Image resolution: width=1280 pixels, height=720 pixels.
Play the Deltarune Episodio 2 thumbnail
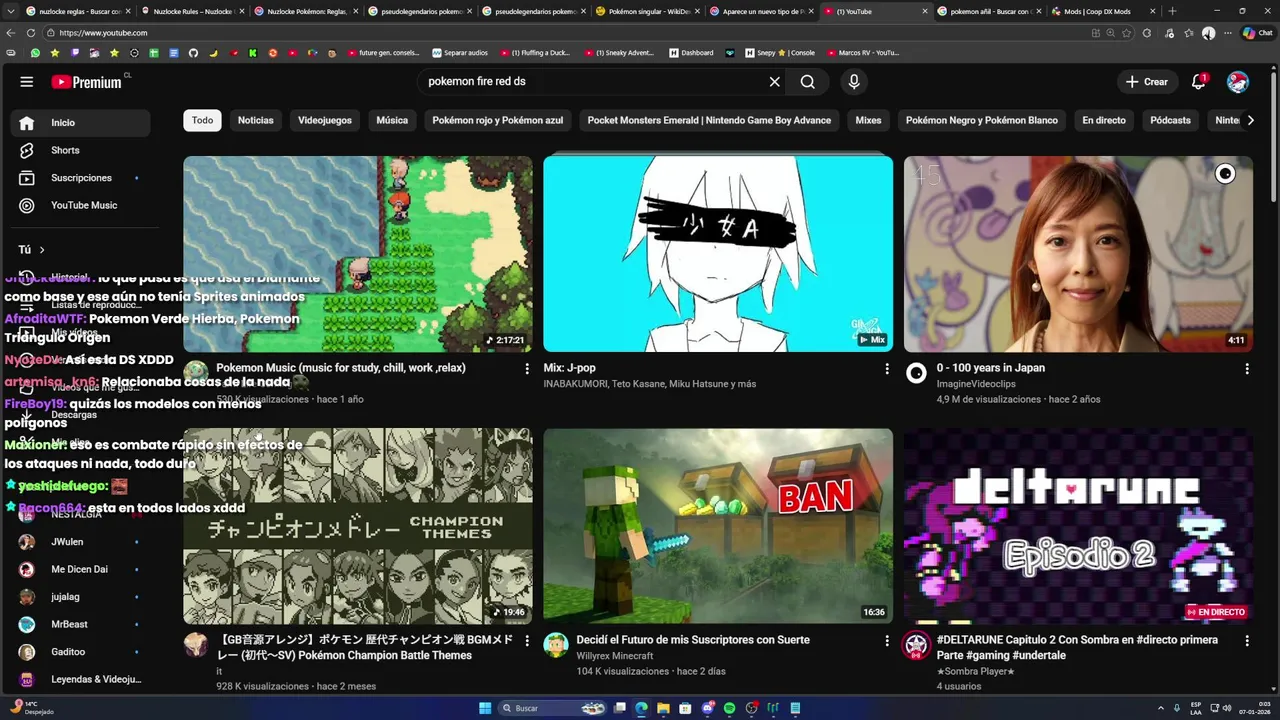pos(1078,526)
